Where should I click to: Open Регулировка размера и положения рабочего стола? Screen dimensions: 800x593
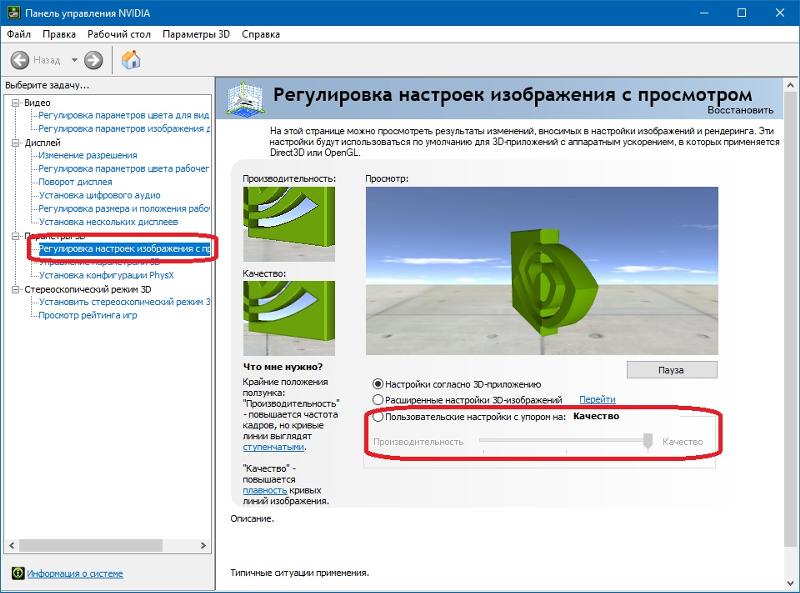tap(124, 208)
